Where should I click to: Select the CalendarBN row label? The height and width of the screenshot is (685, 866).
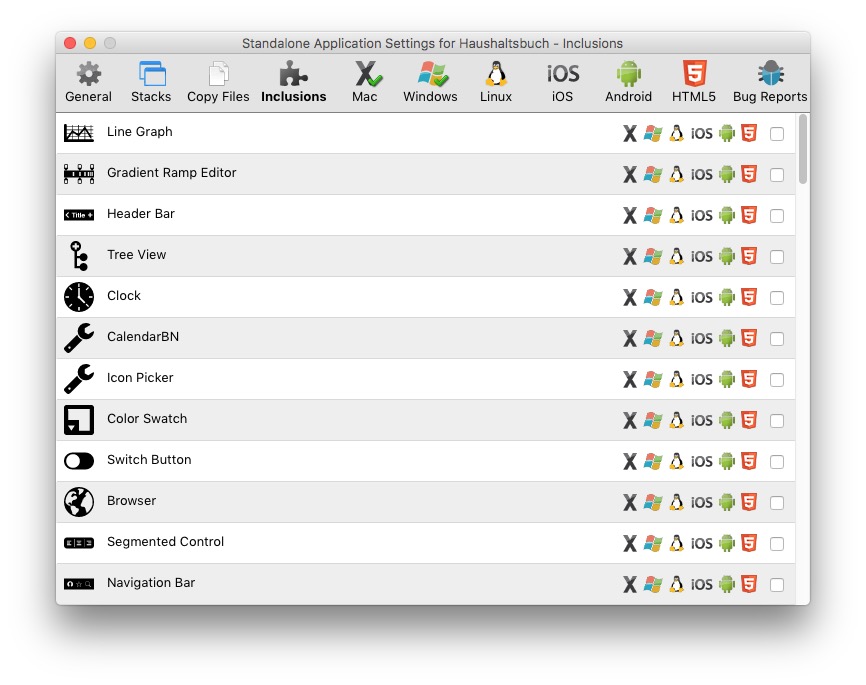tap(143, 336)
